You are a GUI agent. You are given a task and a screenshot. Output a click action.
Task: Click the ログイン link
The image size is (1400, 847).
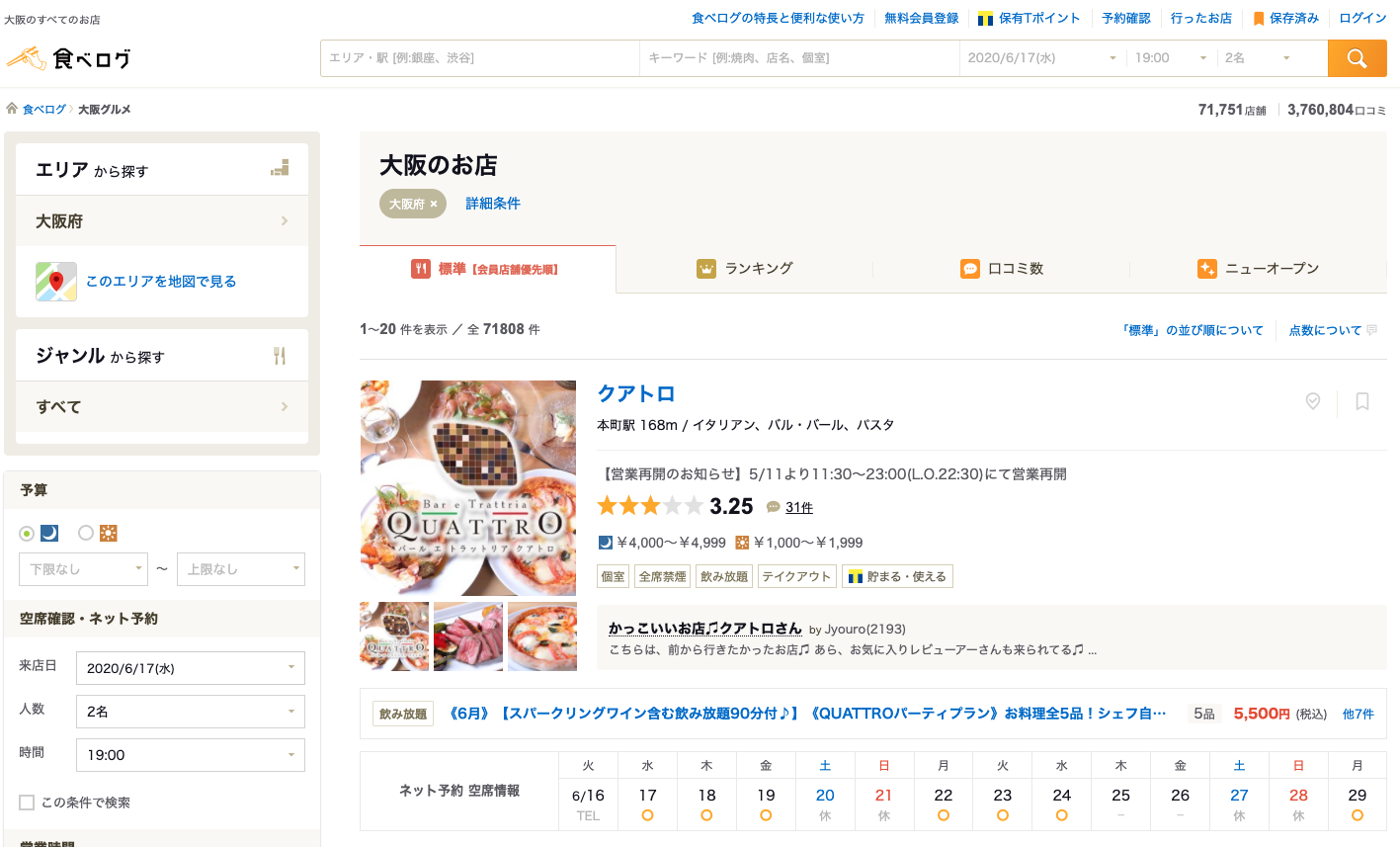pyautogui.click(x=1362, y=19)
